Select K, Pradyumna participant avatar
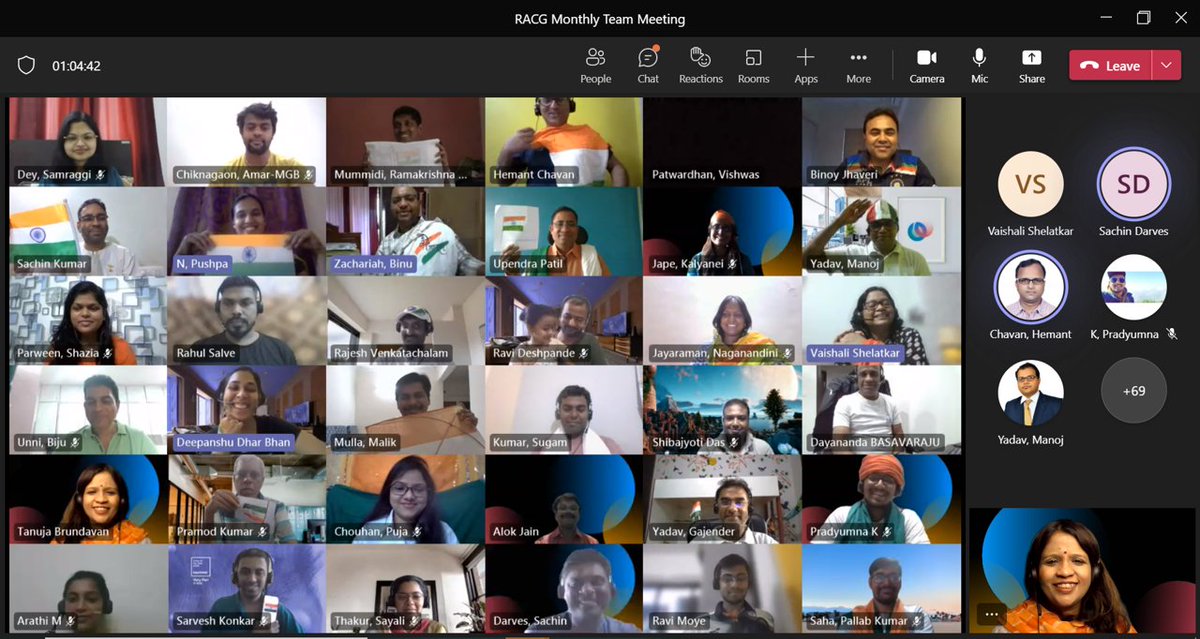The width and height of the screenshot is (1200, 639). pos(1133,287)
